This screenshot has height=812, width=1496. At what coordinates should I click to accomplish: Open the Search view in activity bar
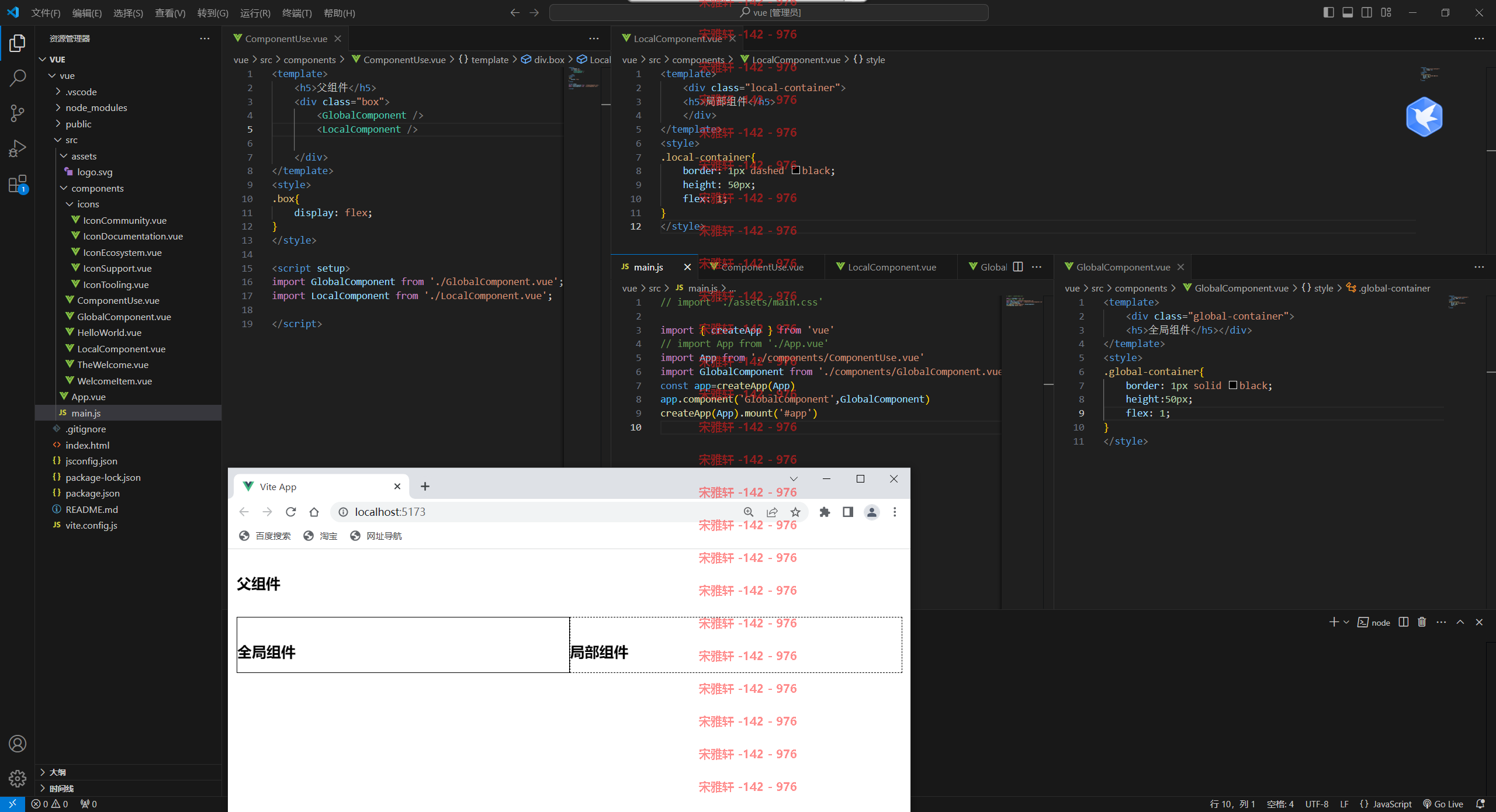coord(18,78)
